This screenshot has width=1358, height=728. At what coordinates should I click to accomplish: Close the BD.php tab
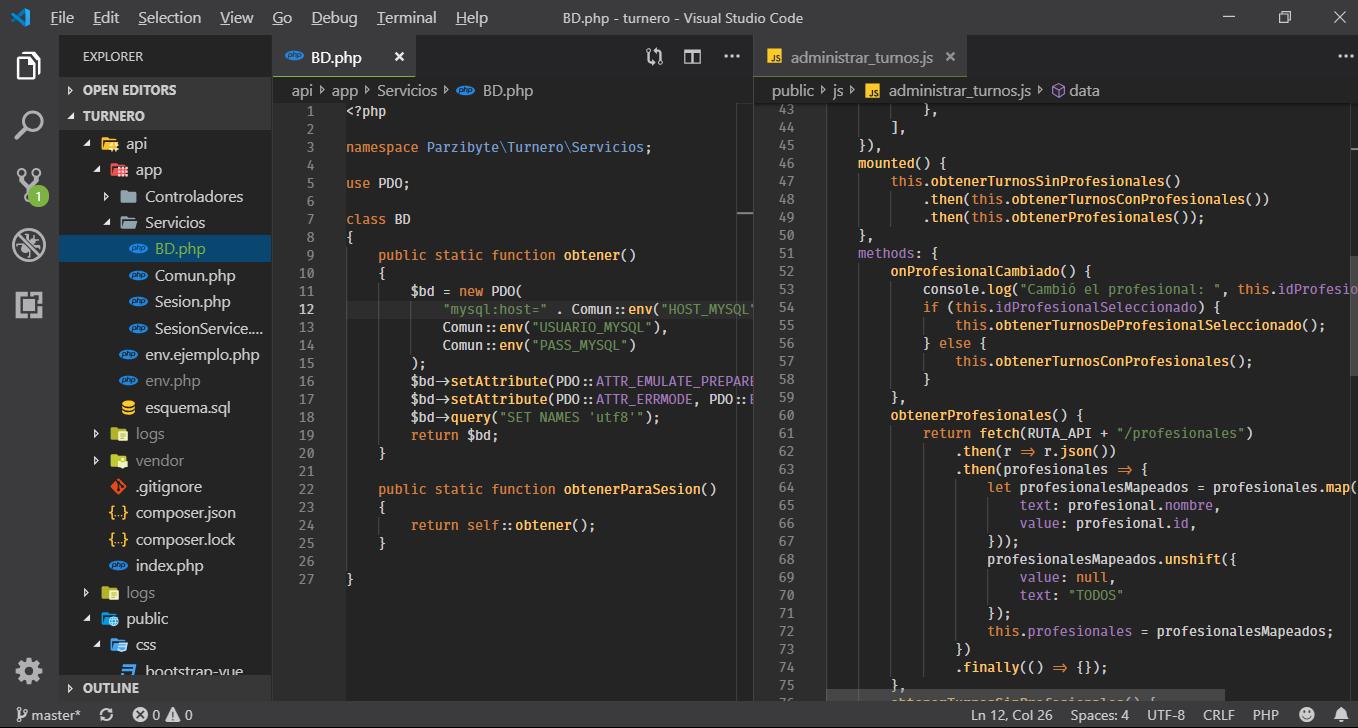pyautogui.click(x=399, y=57)
